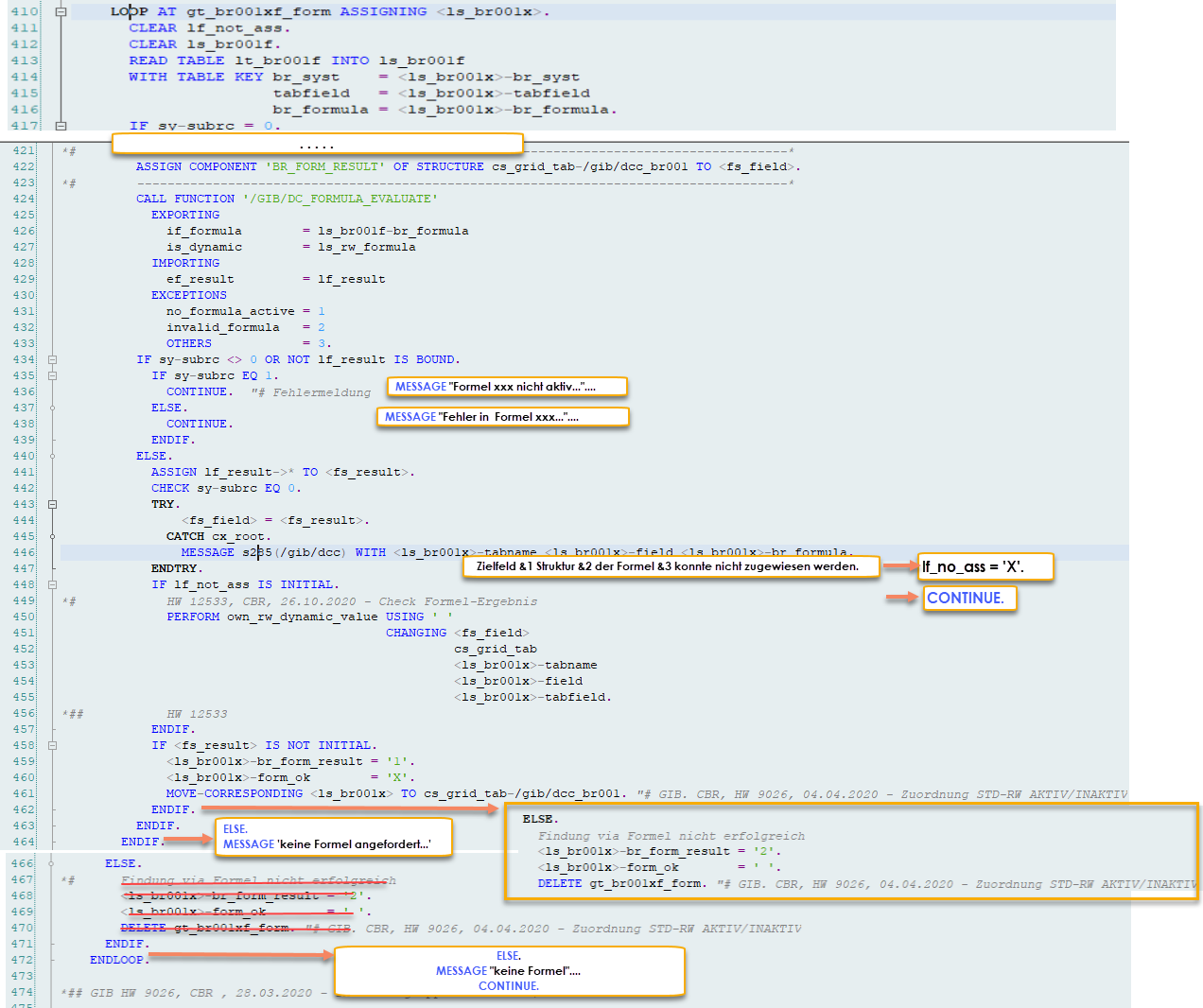Collapse the LOOP AT fold on line 410

tap(61, 12)
